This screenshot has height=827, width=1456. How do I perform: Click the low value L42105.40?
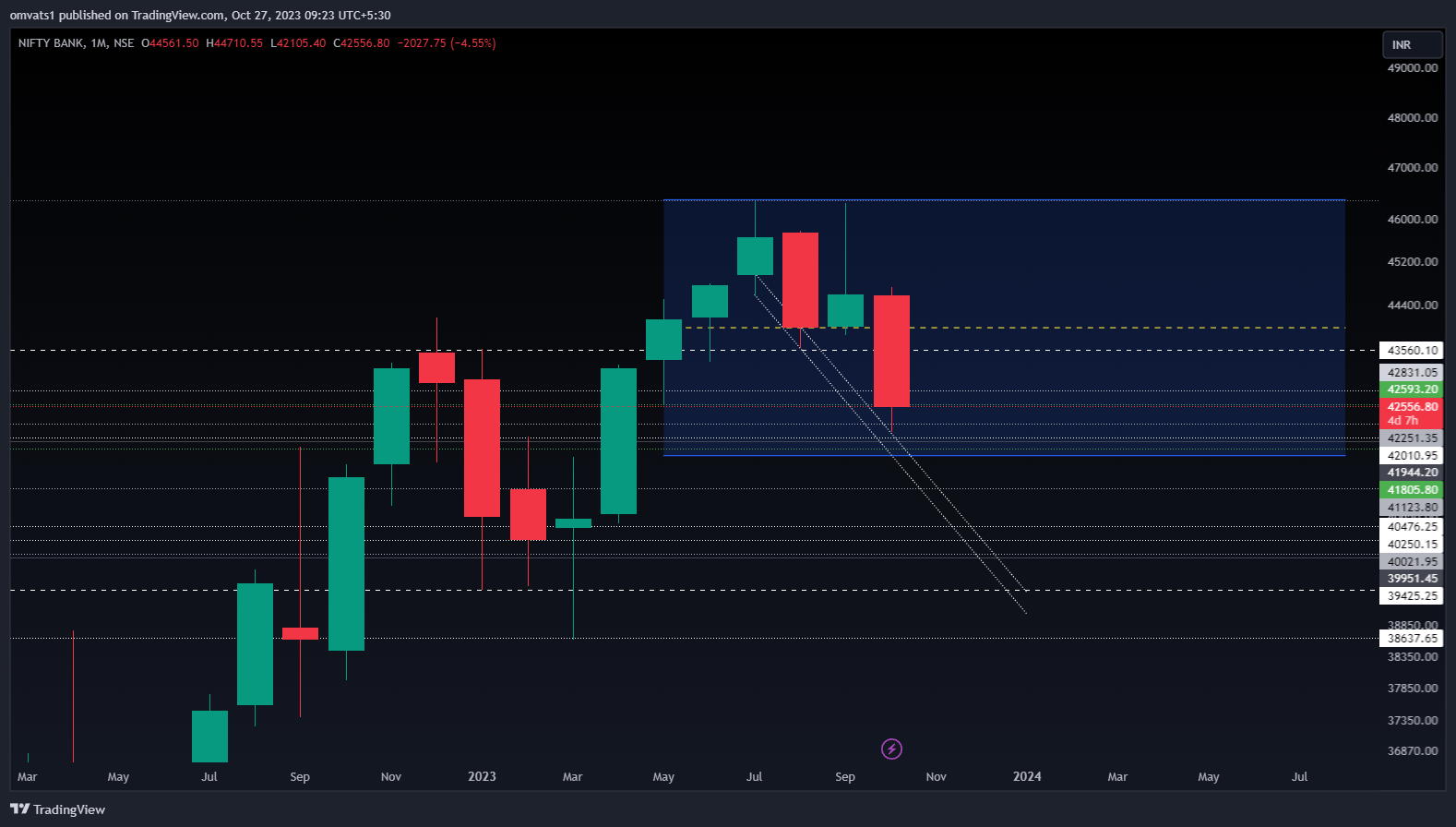(x=298, y=43)
